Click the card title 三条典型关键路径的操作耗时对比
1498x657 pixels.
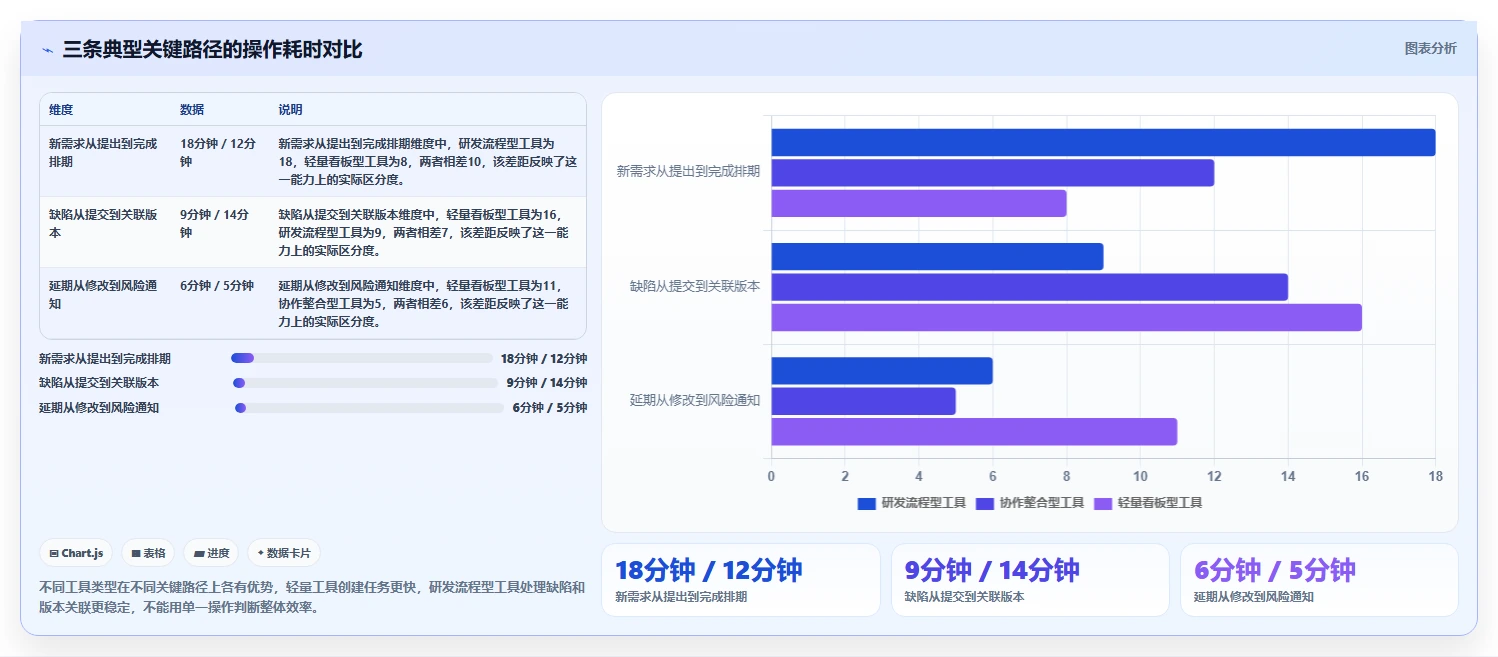212,49
